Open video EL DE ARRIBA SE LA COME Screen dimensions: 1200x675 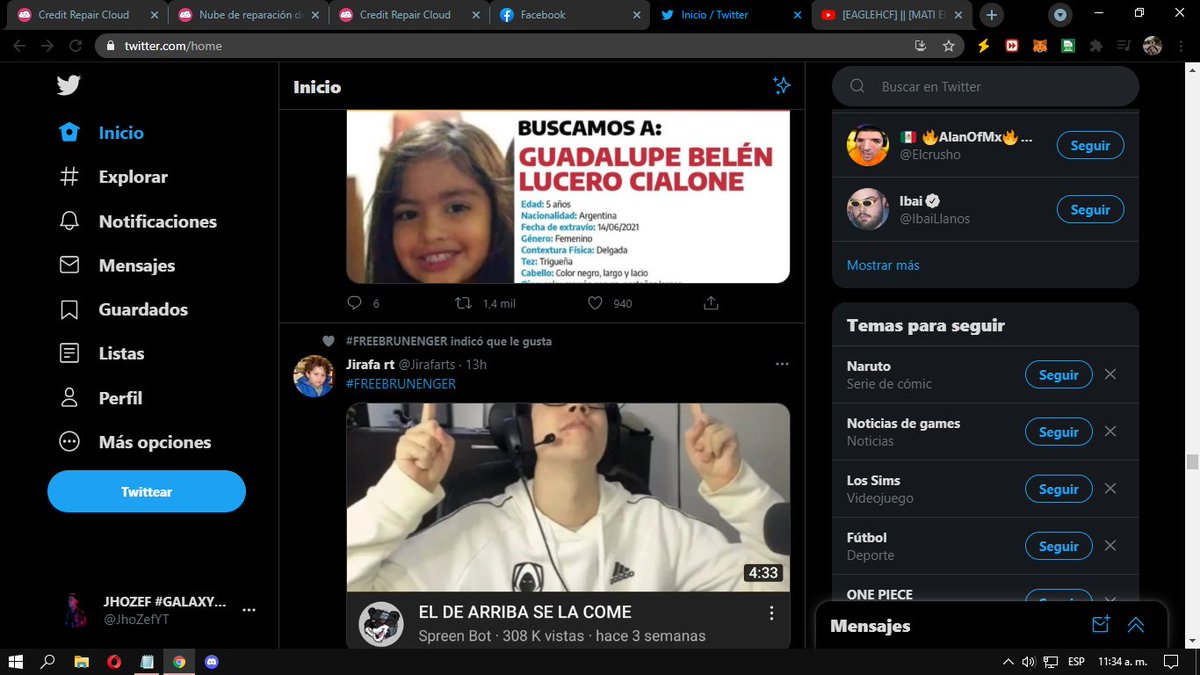[x=568, y=497]
